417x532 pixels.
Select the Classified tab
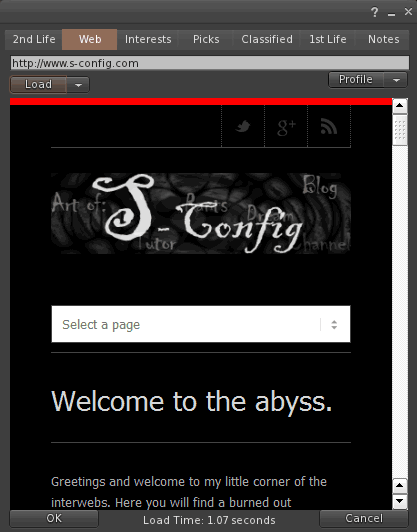(x=267, y=39)
